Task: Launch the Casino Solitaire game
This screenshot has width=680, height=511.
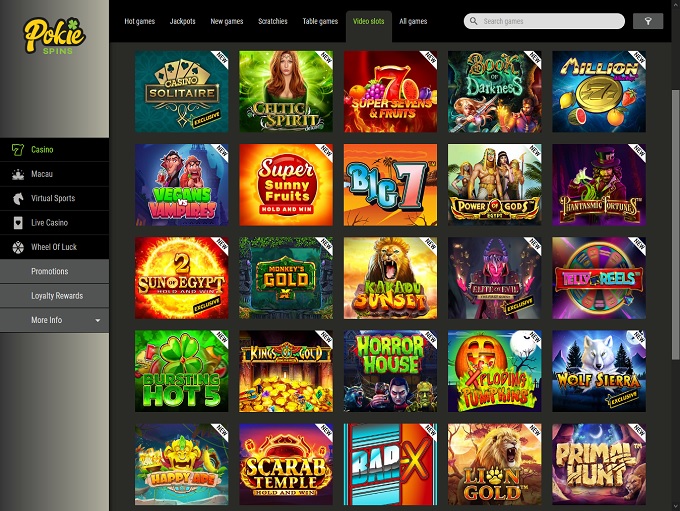Action: (x=181, y=92)
